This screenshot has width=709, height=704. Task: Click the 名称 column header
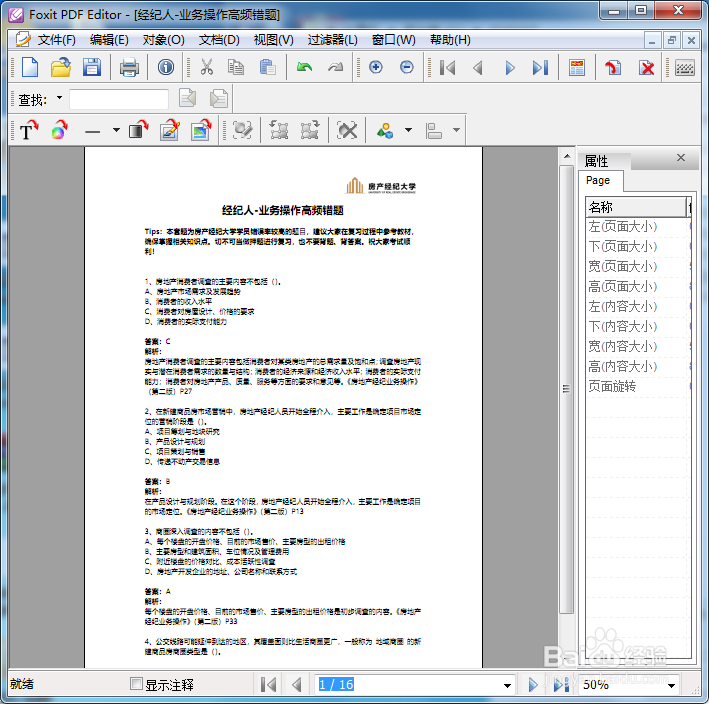click(x=636, y=207)
